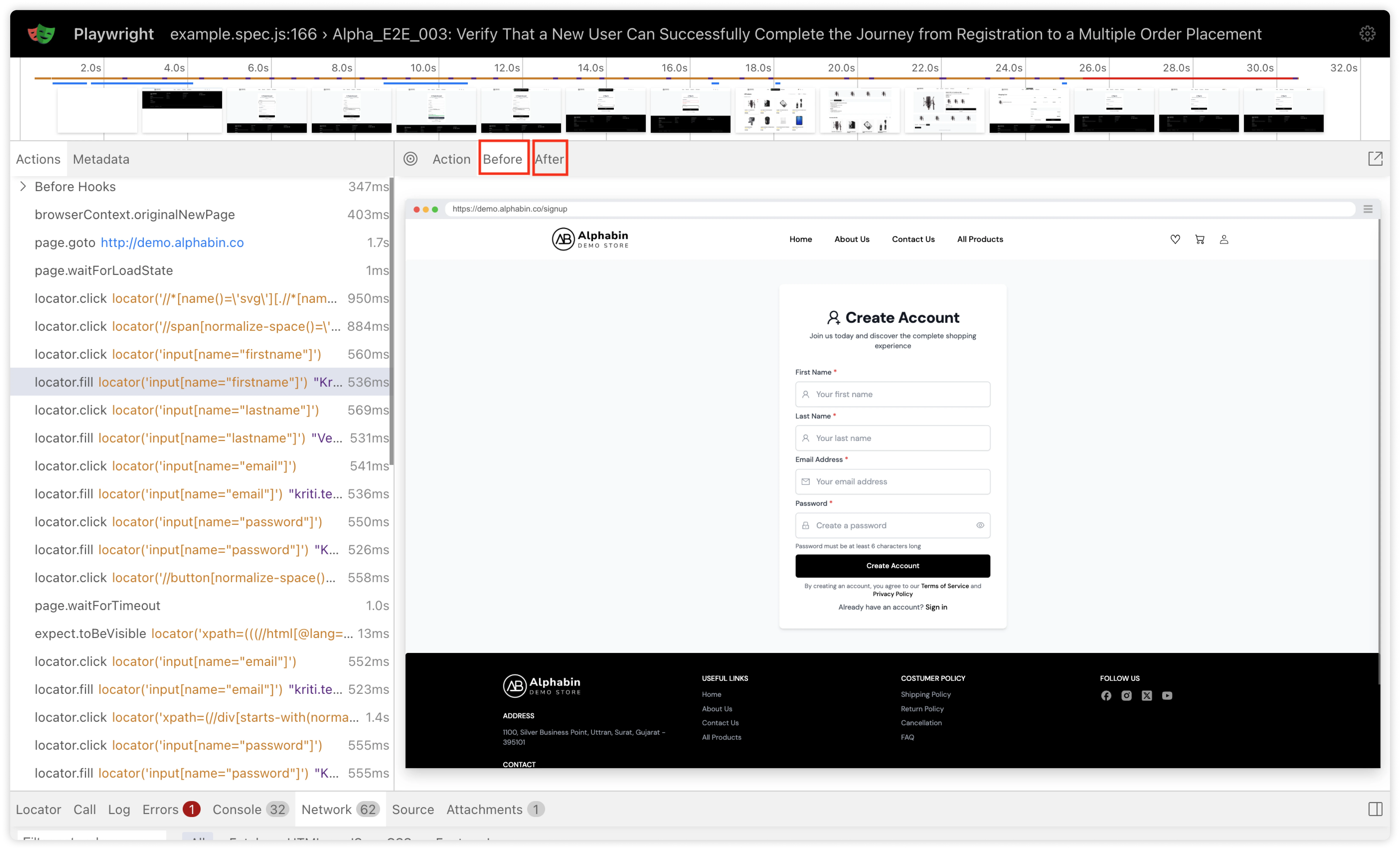Select the locator.fill firstname action row
The height and width of the screenshot is (850, 1400).
200,382
